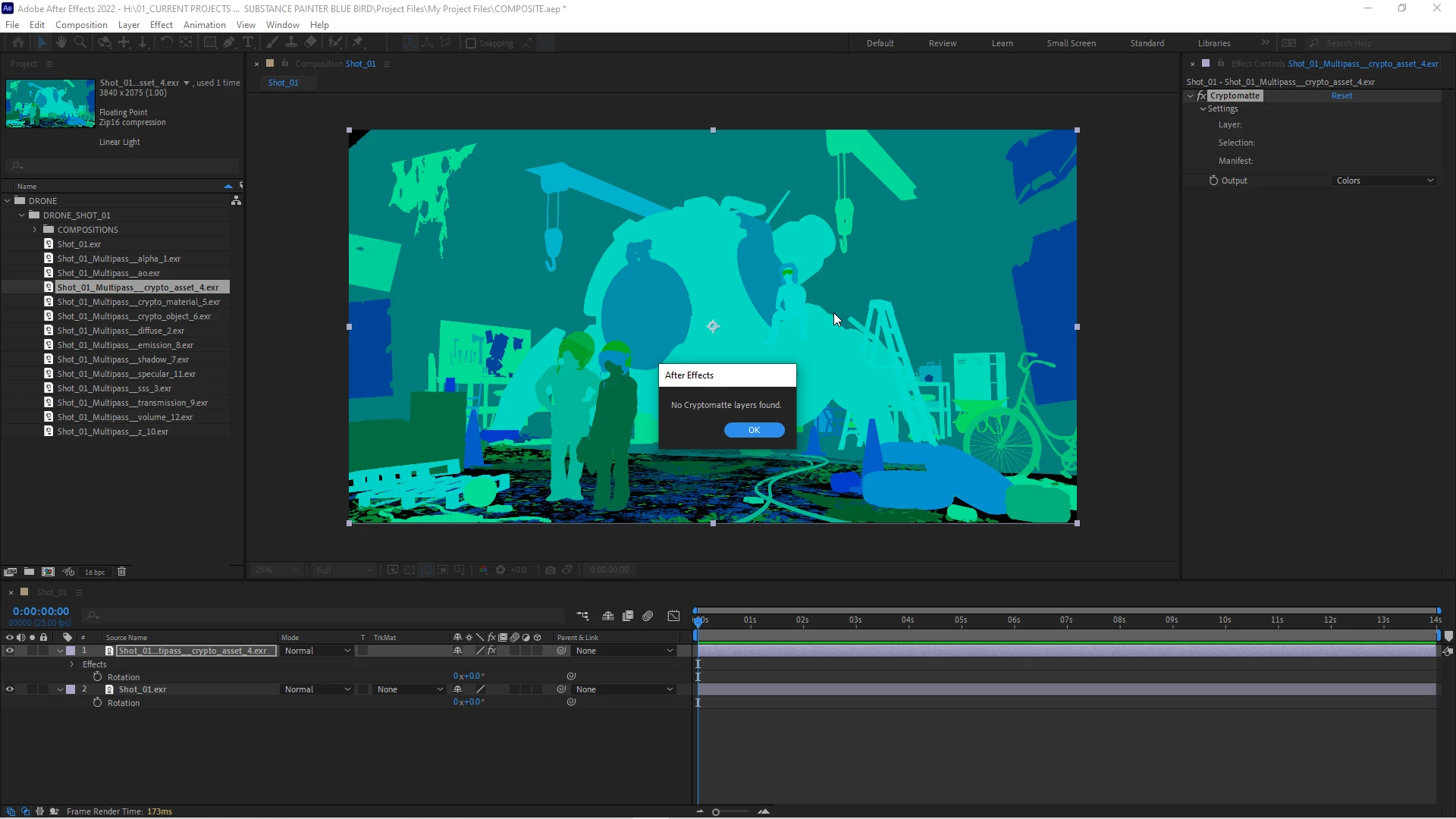
Task: Click the Home icon in toolbar
Action: (18, 42)
